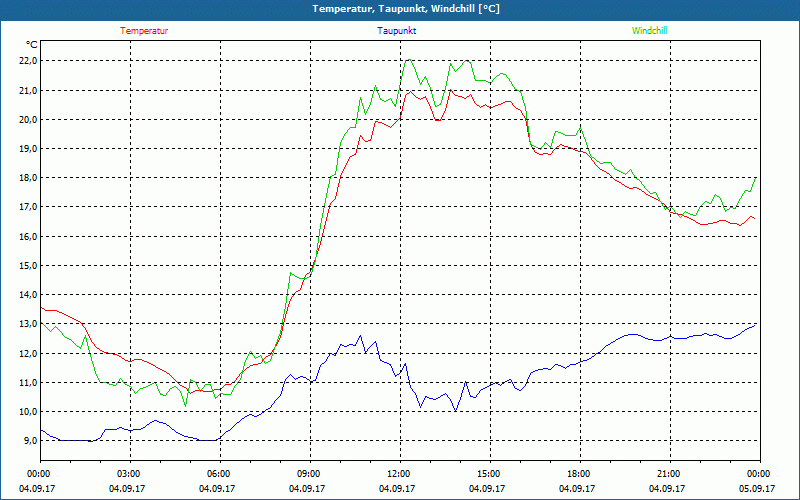Click the 09:00 time label on the x-axis
Image resolution: width=800 pixels, height=500 pixels.
click(308, 474)
